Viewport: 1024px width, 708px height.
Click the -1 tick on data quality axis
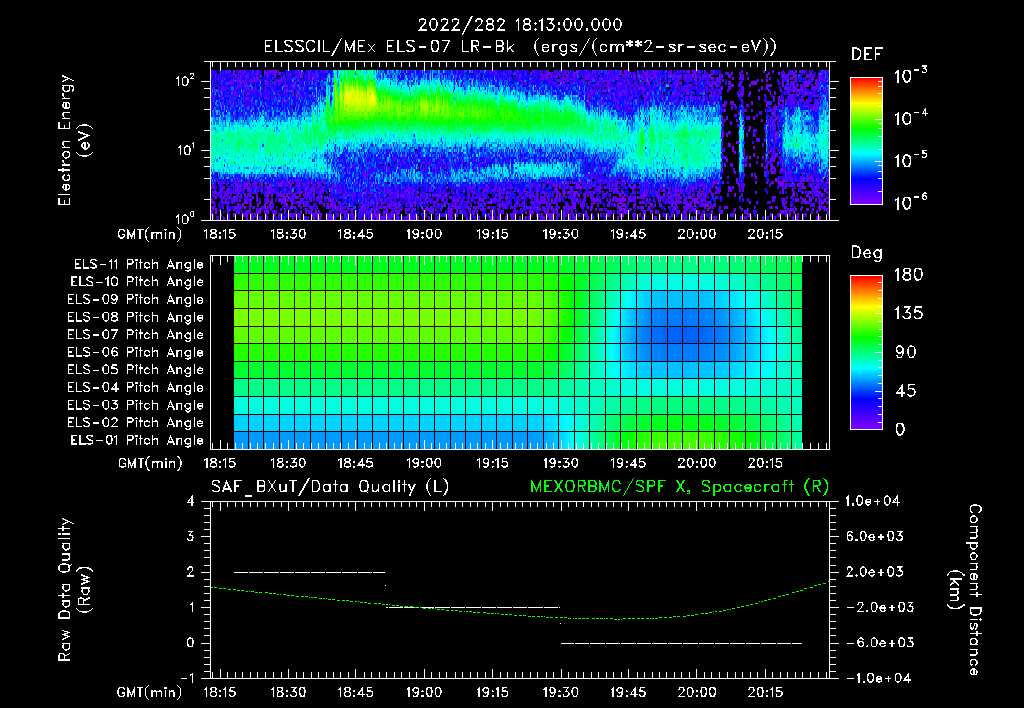[x=187, y=678]
